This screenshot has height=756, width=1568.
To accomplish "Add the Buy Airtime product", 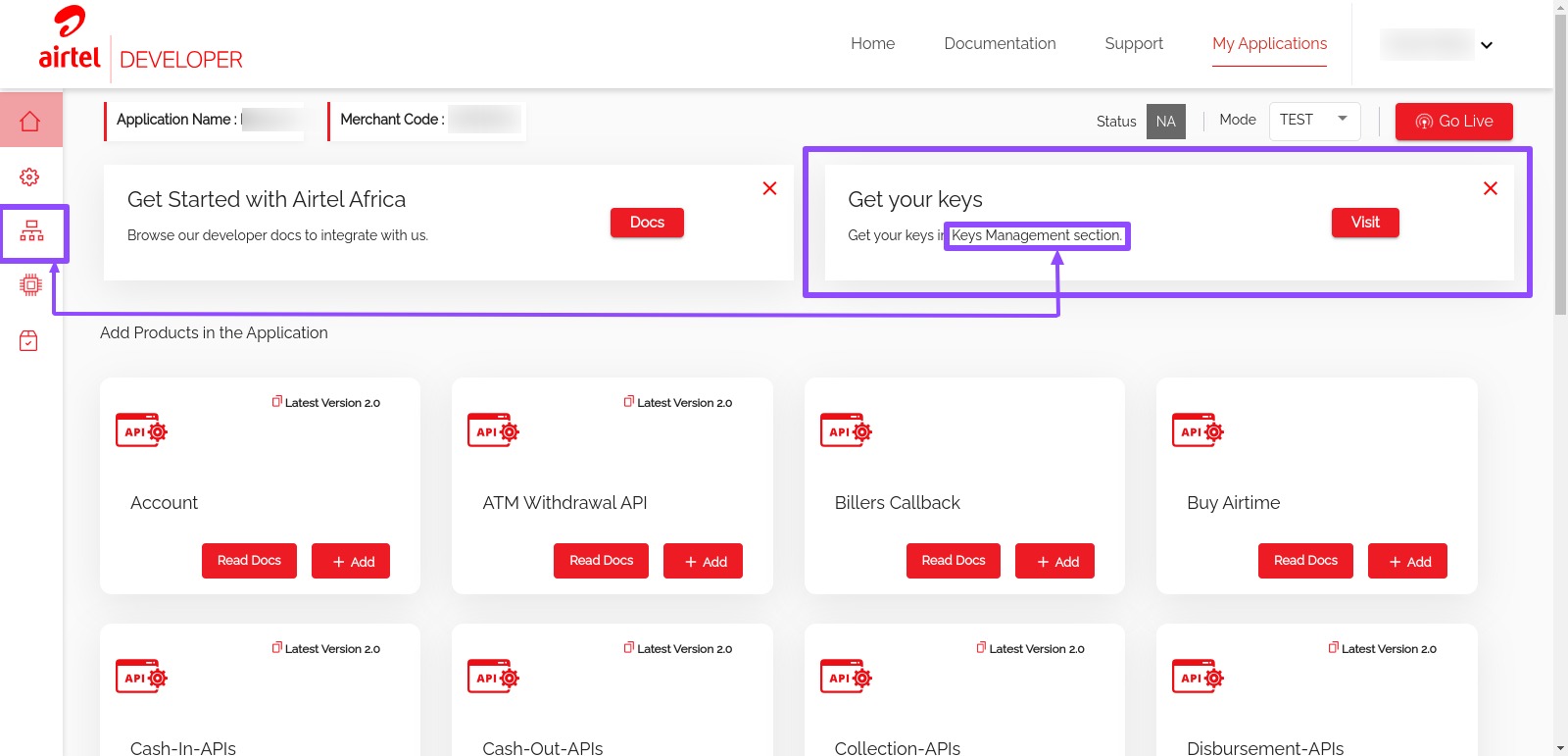I will pos(1407,561).
